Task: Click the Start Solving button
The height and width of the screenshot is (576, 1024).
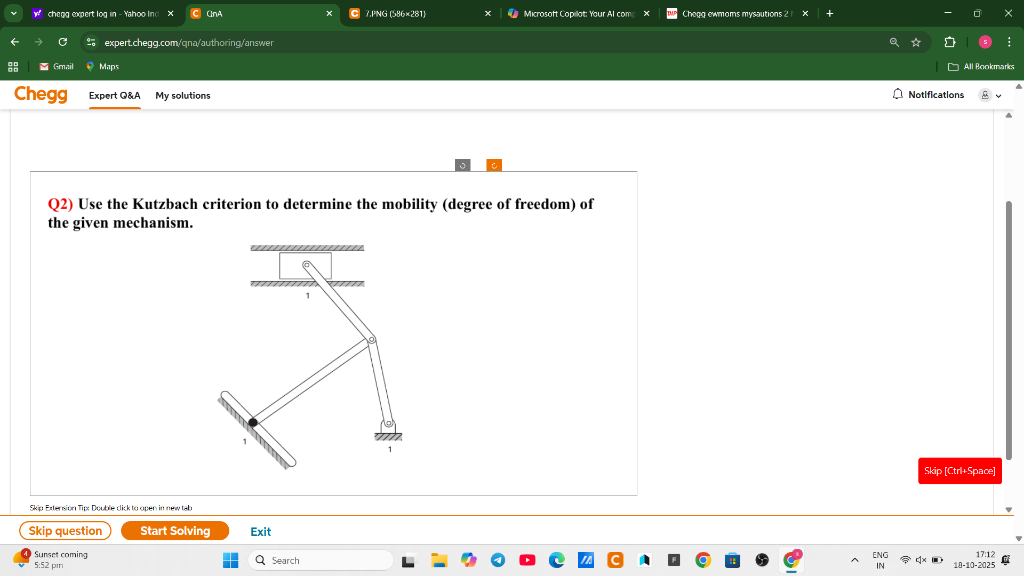Action: click(175, 531)
